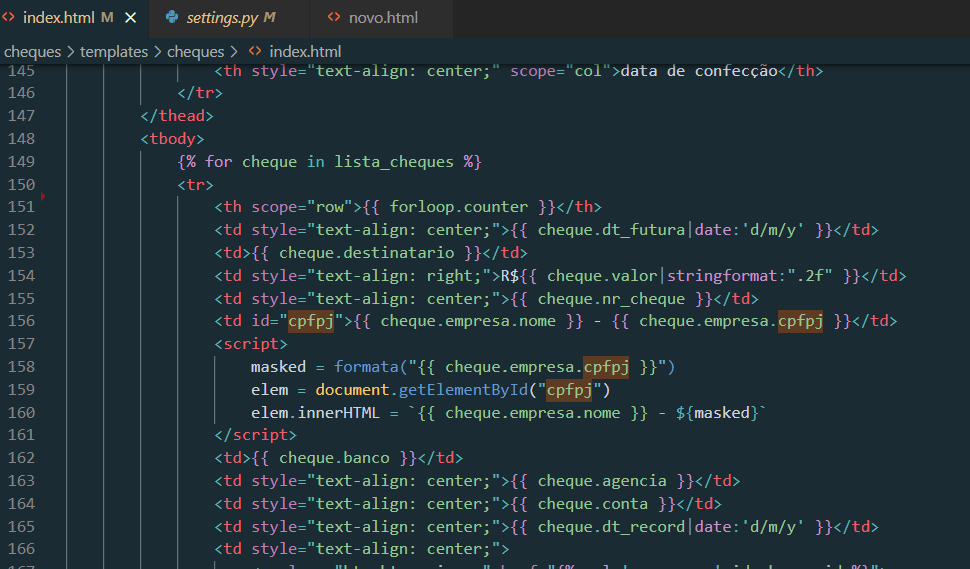This screenshot has width=970, height=569.
Task: Click 'getElementById' method on line 159
Action: coord(463,390)
